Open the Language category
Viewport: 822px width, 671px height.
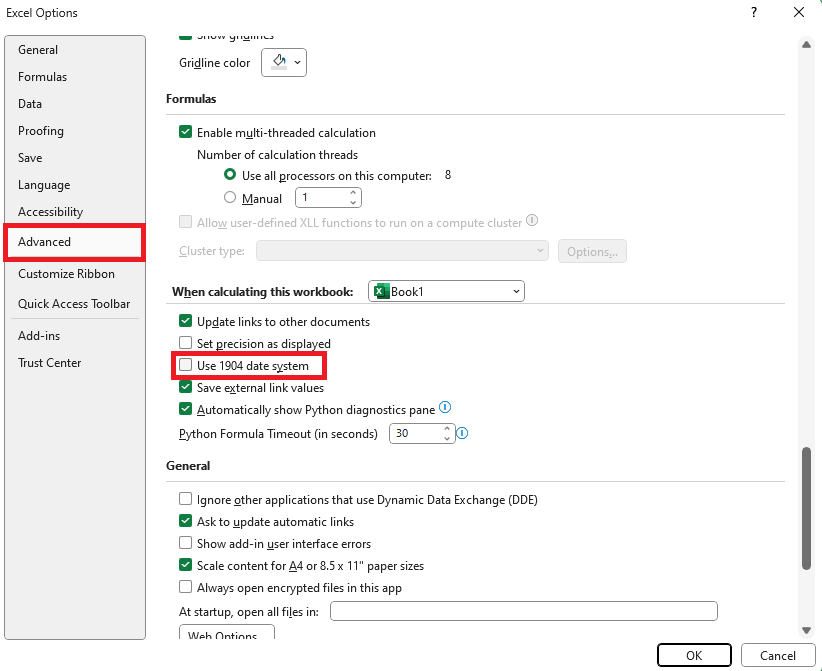click(74, 185)
